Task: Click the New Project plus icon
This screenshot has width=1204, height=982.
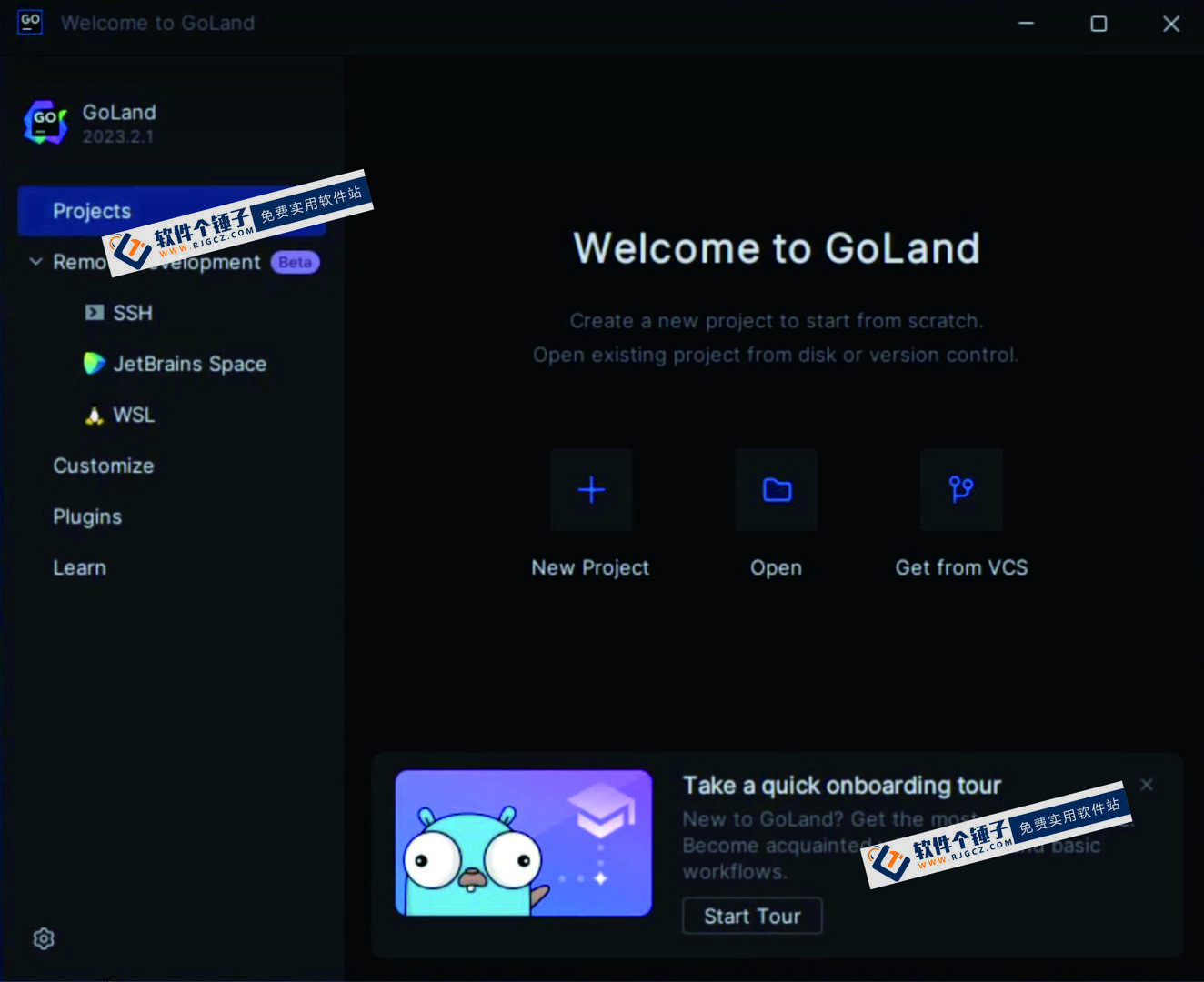Action: (x=591, y=489)
